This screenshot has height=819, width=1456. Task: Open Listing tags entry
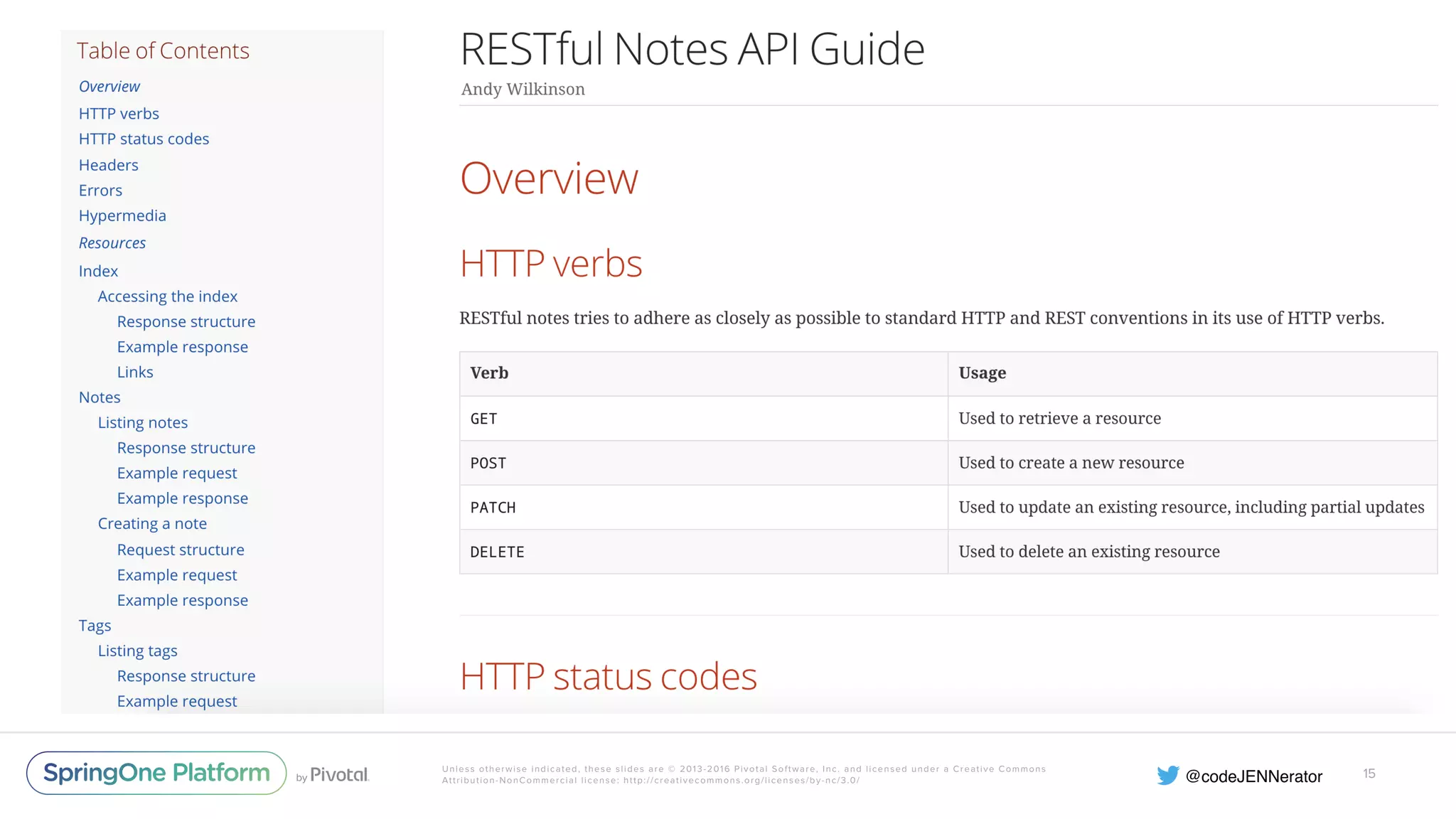pyautogui.click(x=137, y=651)
